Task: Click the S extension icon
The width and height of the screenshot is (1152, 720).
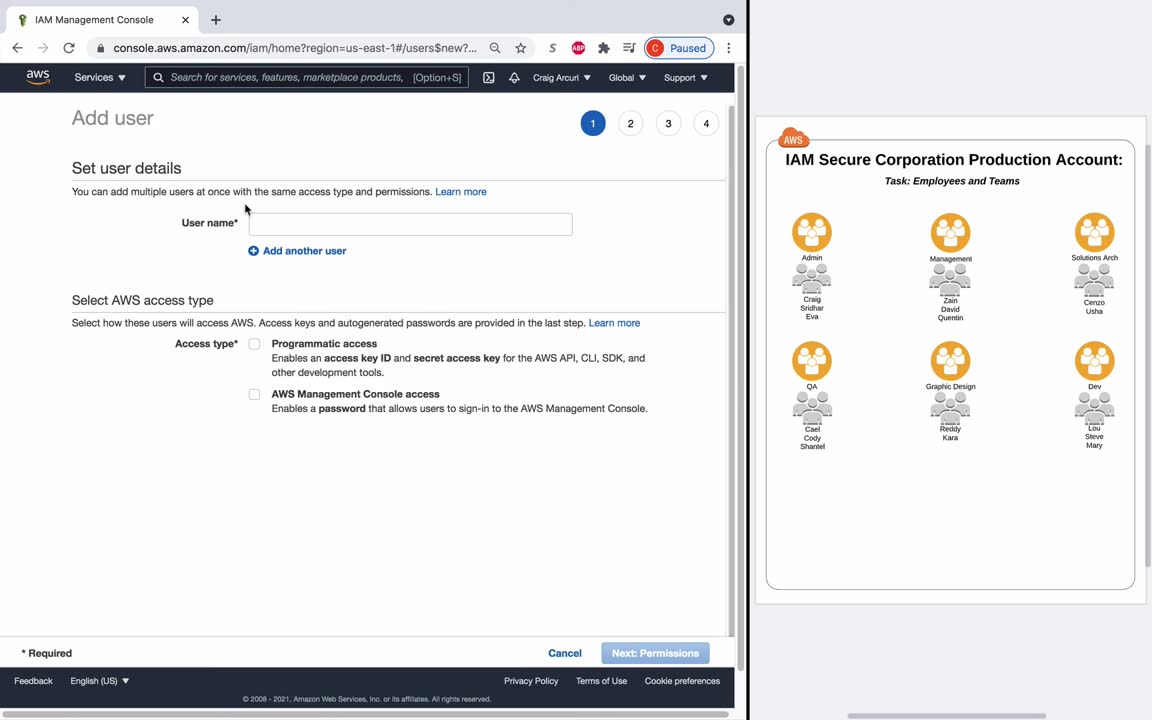Action: (552, 48)
